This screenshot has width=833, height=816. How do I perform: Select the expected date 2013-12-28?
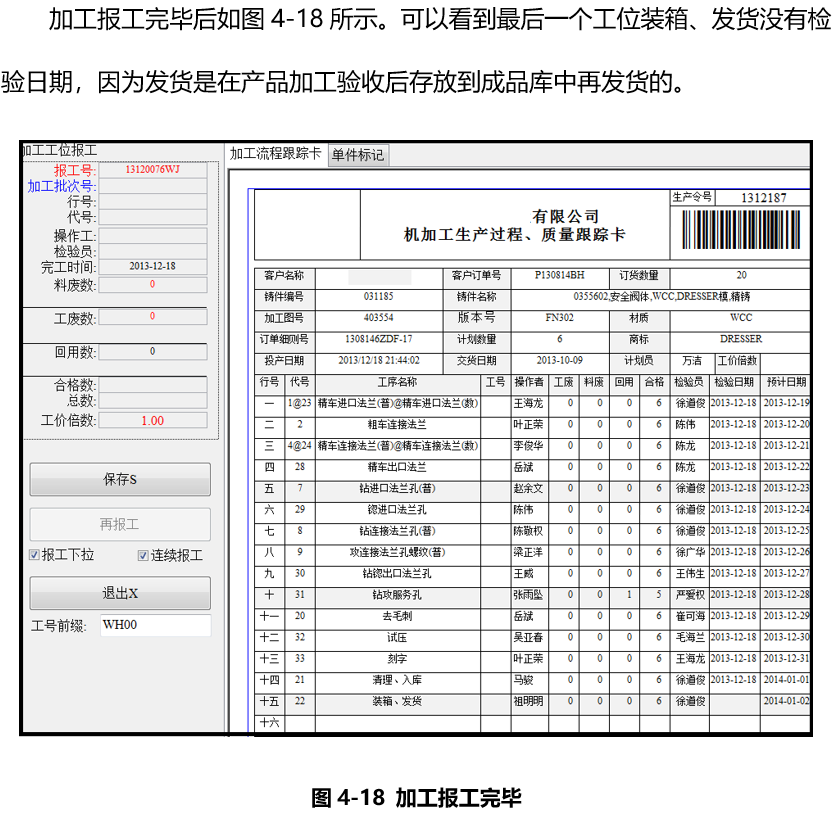pos(786,594)
